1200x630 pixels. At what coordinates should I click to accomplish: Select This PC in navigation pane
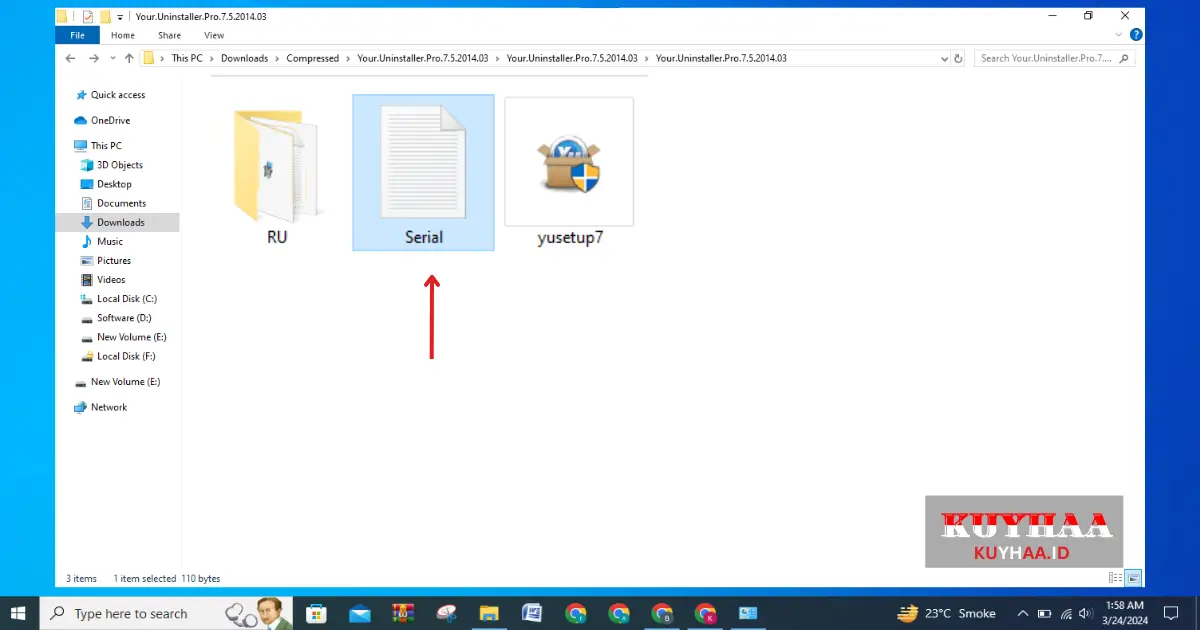click(x=98, y=145)
